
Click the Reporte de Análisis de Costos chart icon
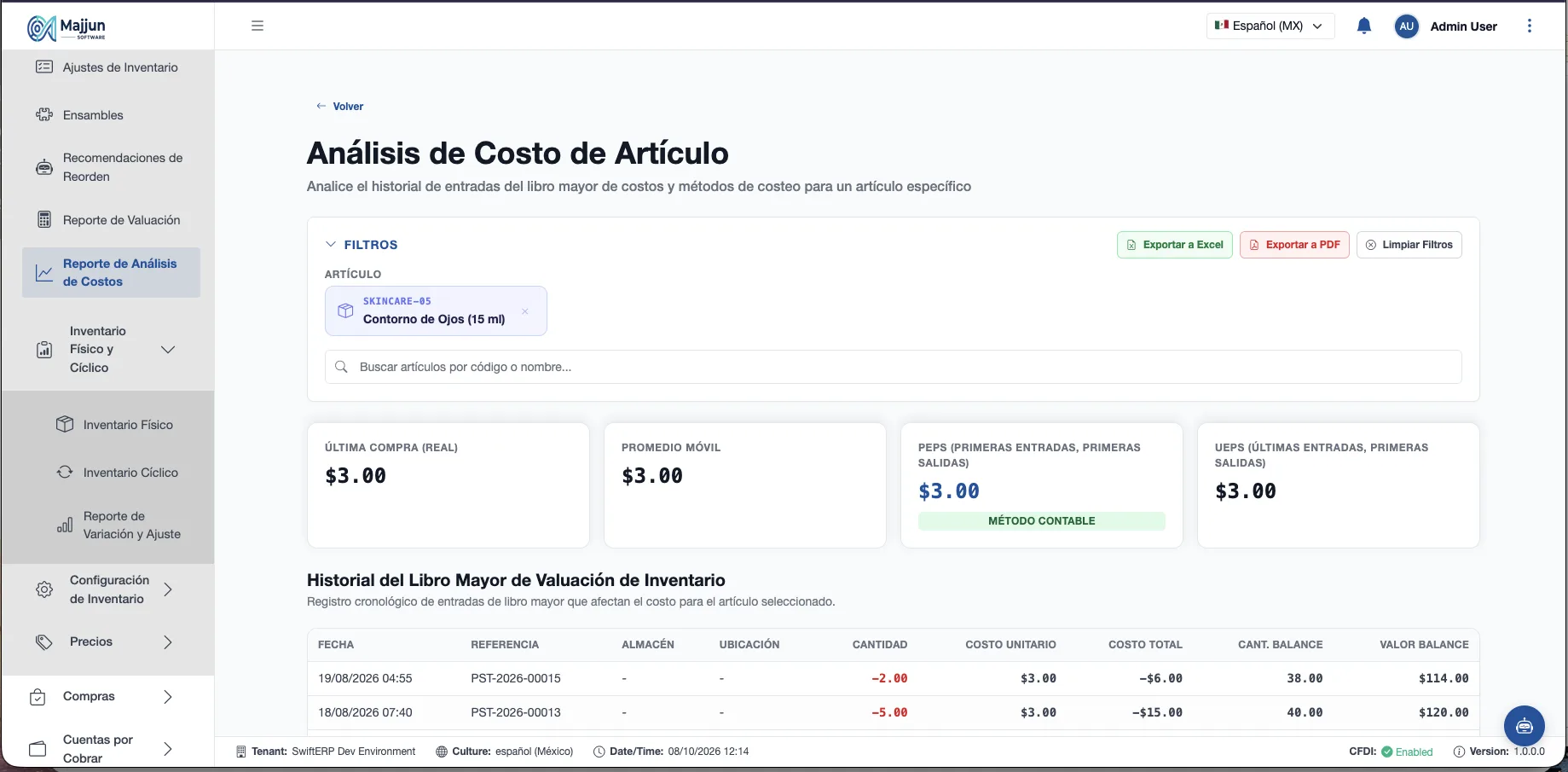coord(44,273)
